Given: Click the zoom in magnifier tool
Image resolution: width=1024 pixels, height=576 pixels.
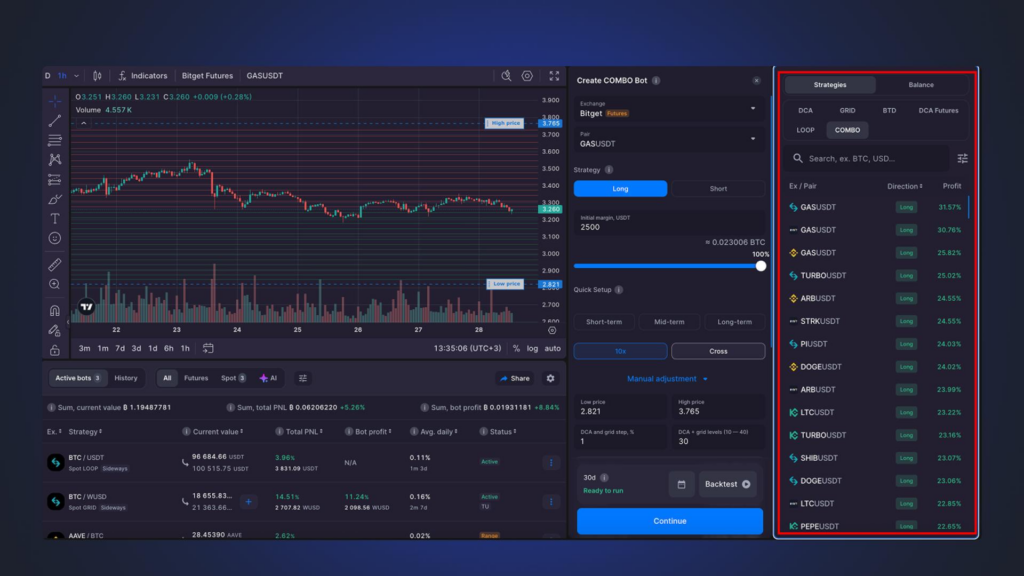Looking at the screenshot, I should (x=55, y=284).
